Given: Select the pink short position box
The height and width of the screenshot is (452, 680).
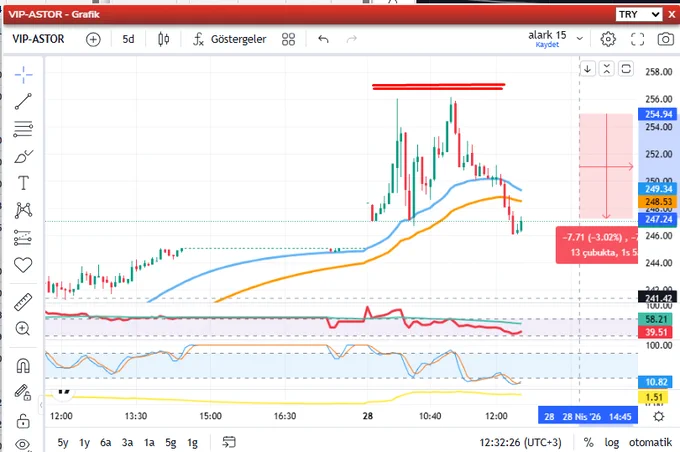Looking at the screenshot, I should [606, 166].
